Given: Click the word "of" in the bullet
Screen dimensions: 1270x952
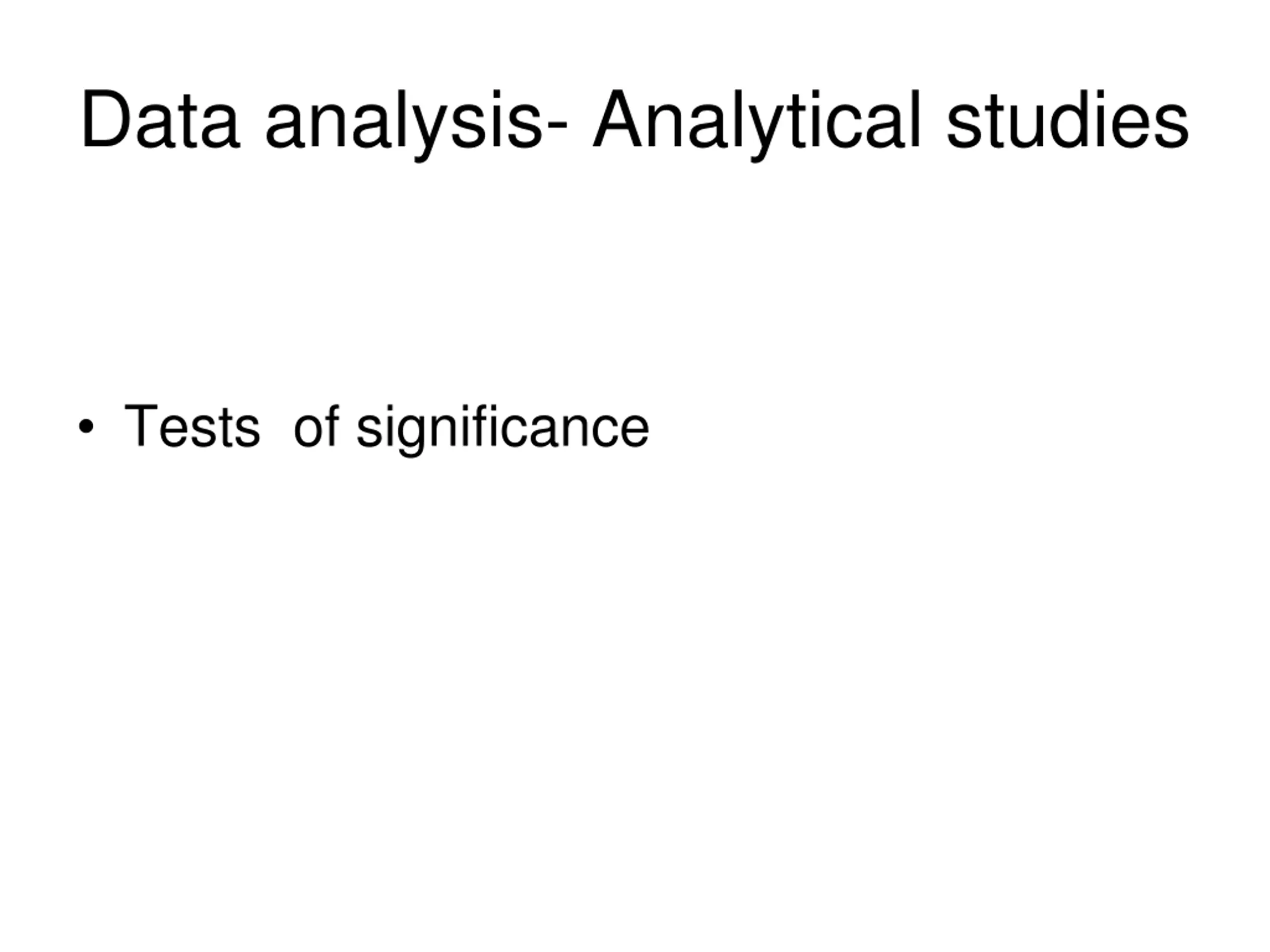Looking at the screenshot, I should [316, 426].
